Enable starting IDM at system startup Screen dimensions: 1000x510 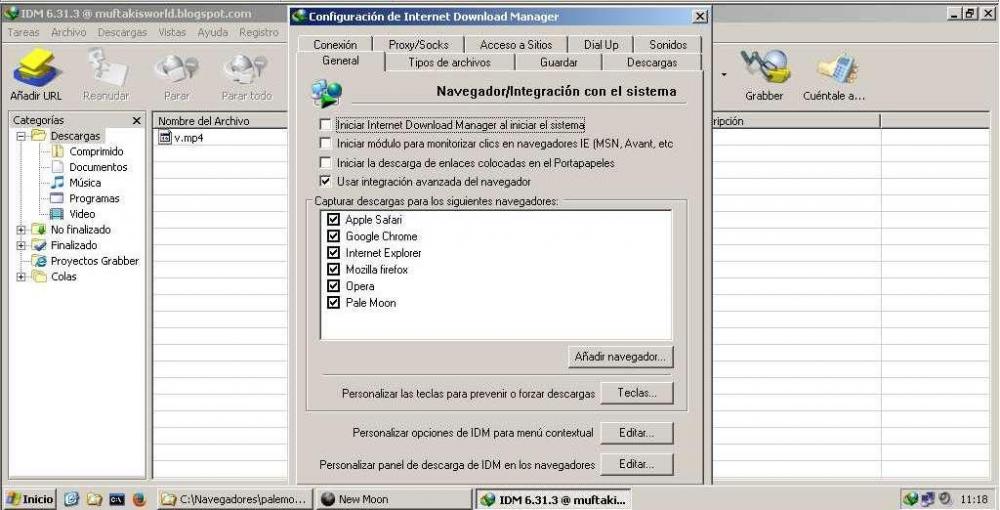tap(325, 125)
